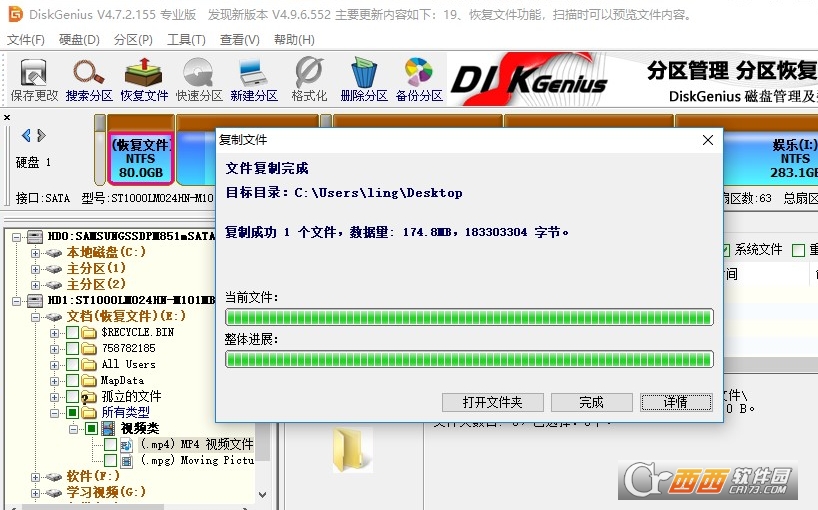This screenshot has height=510, width=818.
Task: Close the 复制文件 dialog
Action: (708, 140)
